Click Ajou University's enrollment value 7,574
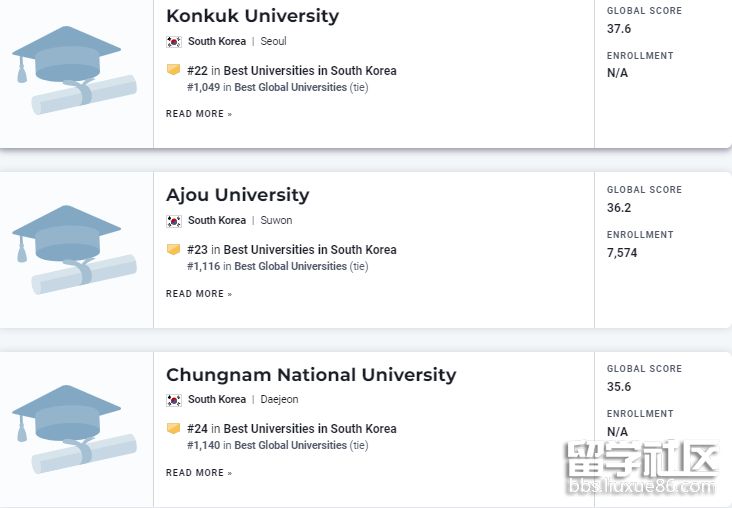This screenshot has height=508, width=732. [x=622, y=253]
